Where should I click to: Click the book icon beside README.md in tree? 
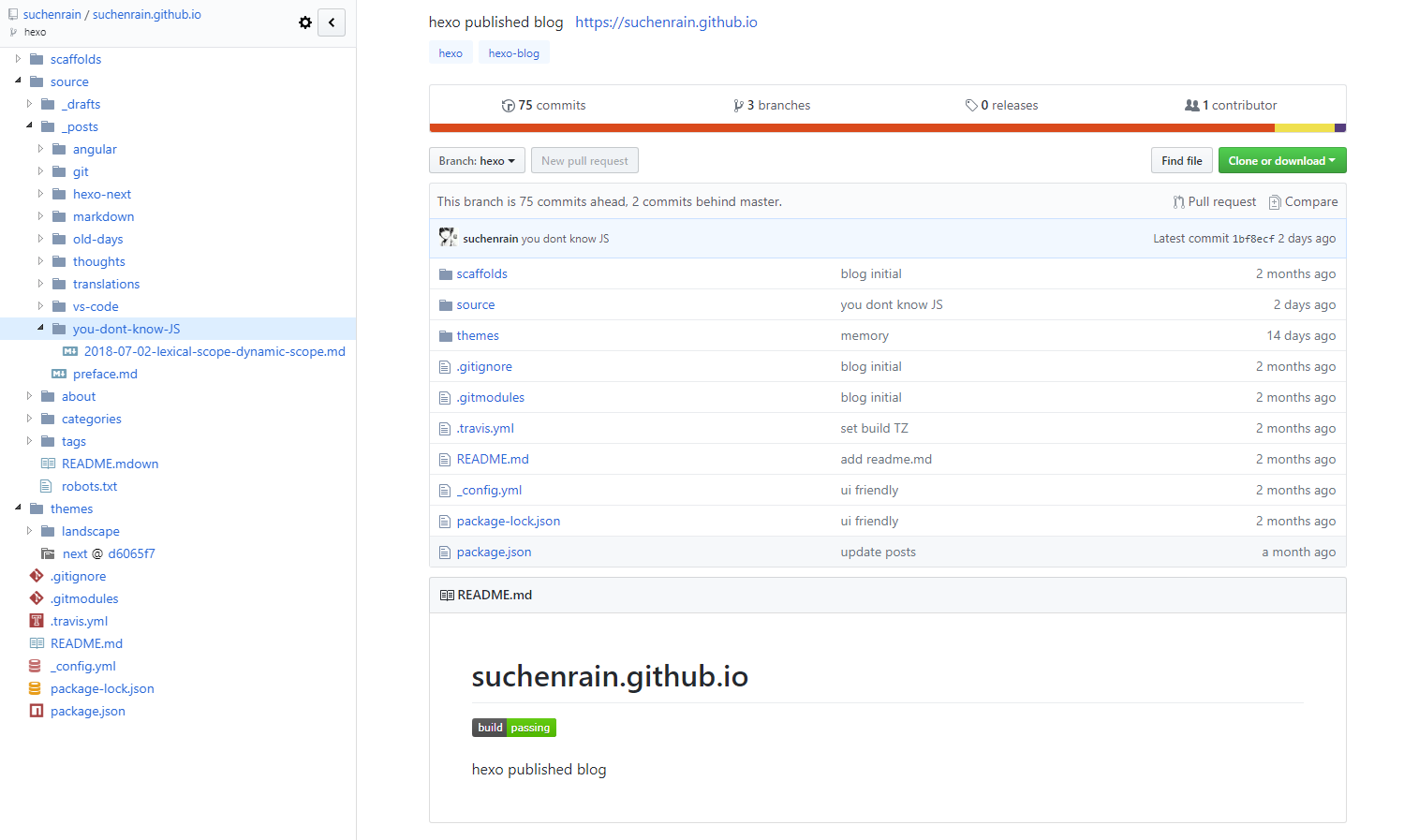[37, 643]
